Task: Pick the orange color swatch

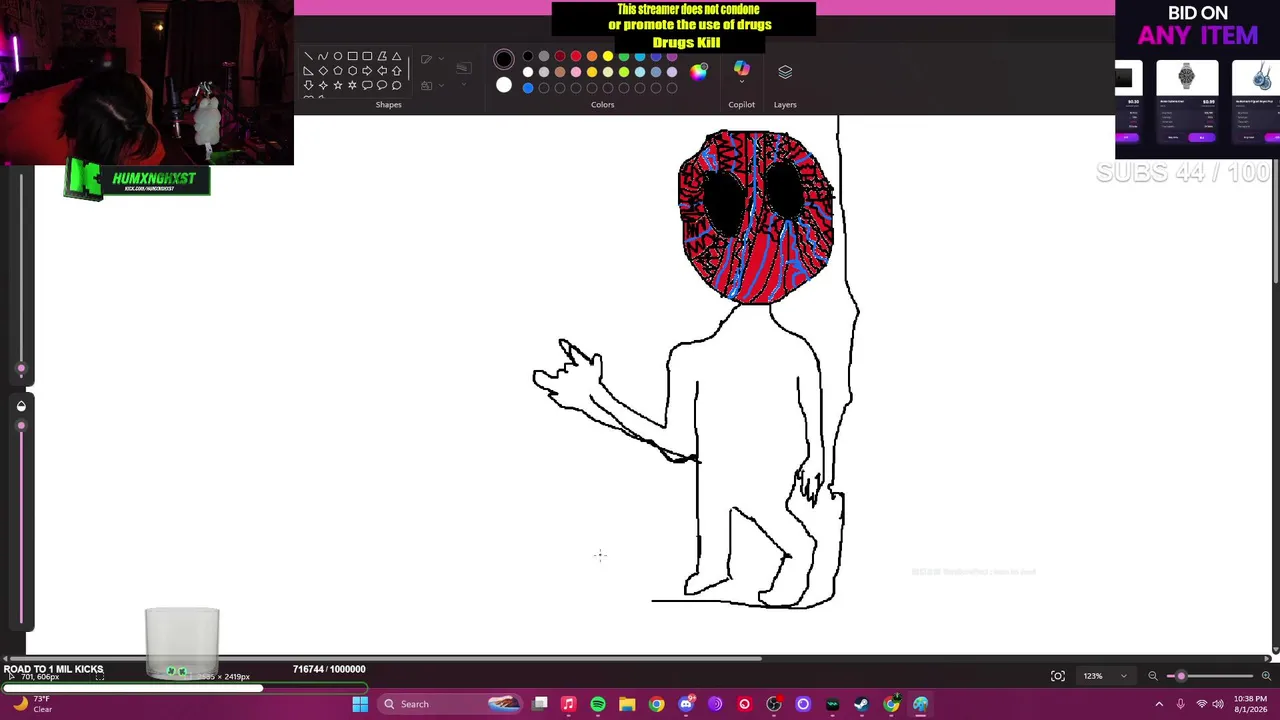Action: pyautogui.click(x=592, y=56)
